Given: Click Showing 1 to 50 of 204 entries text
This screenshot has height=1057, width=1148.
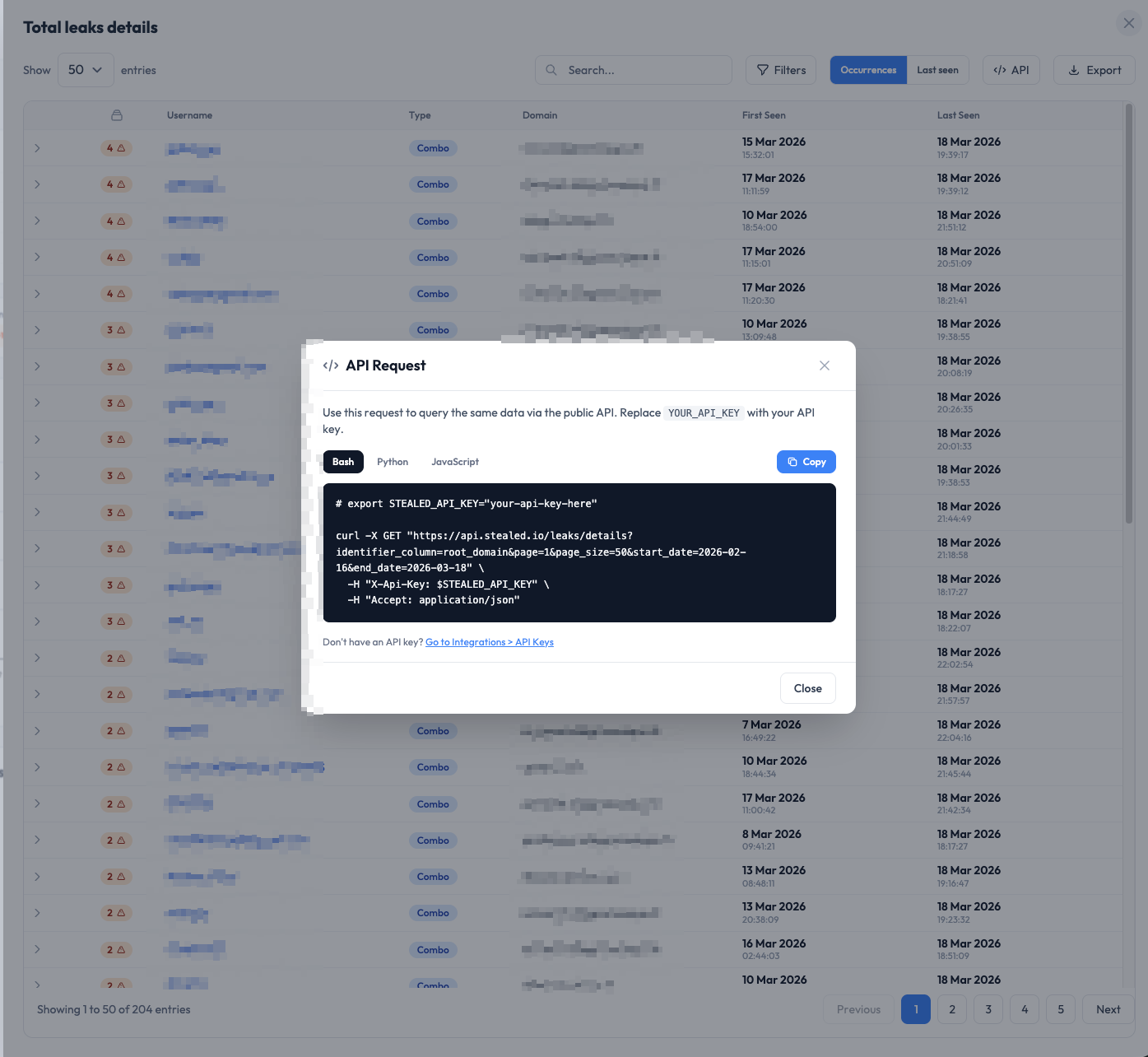Looking at the screenshot, I should click(x=114, y=1009).
